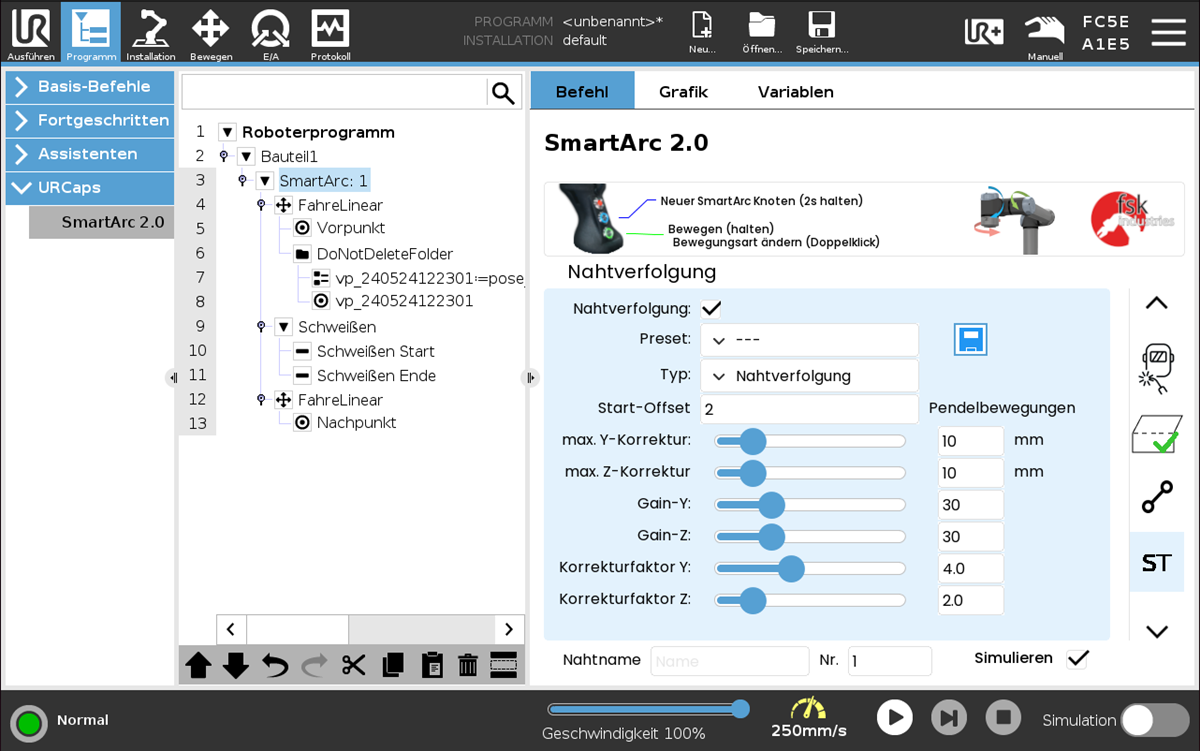This screenshot has height=751, width=1200.
Task: Move node up with the up arrow
Action: tap(198, 665)
